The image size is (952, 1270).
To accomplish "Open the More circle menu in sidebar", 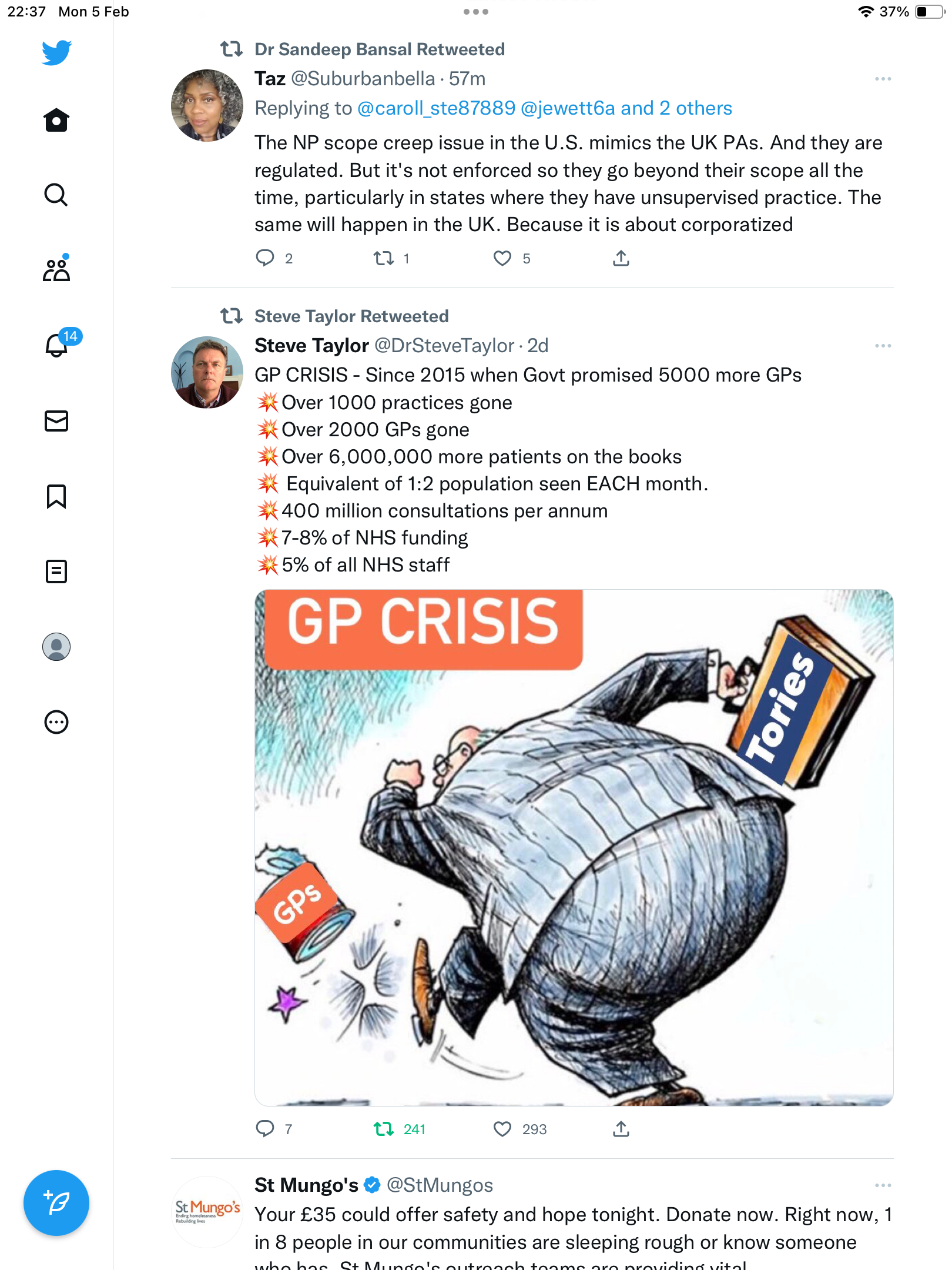I will [x=56, y=722].
